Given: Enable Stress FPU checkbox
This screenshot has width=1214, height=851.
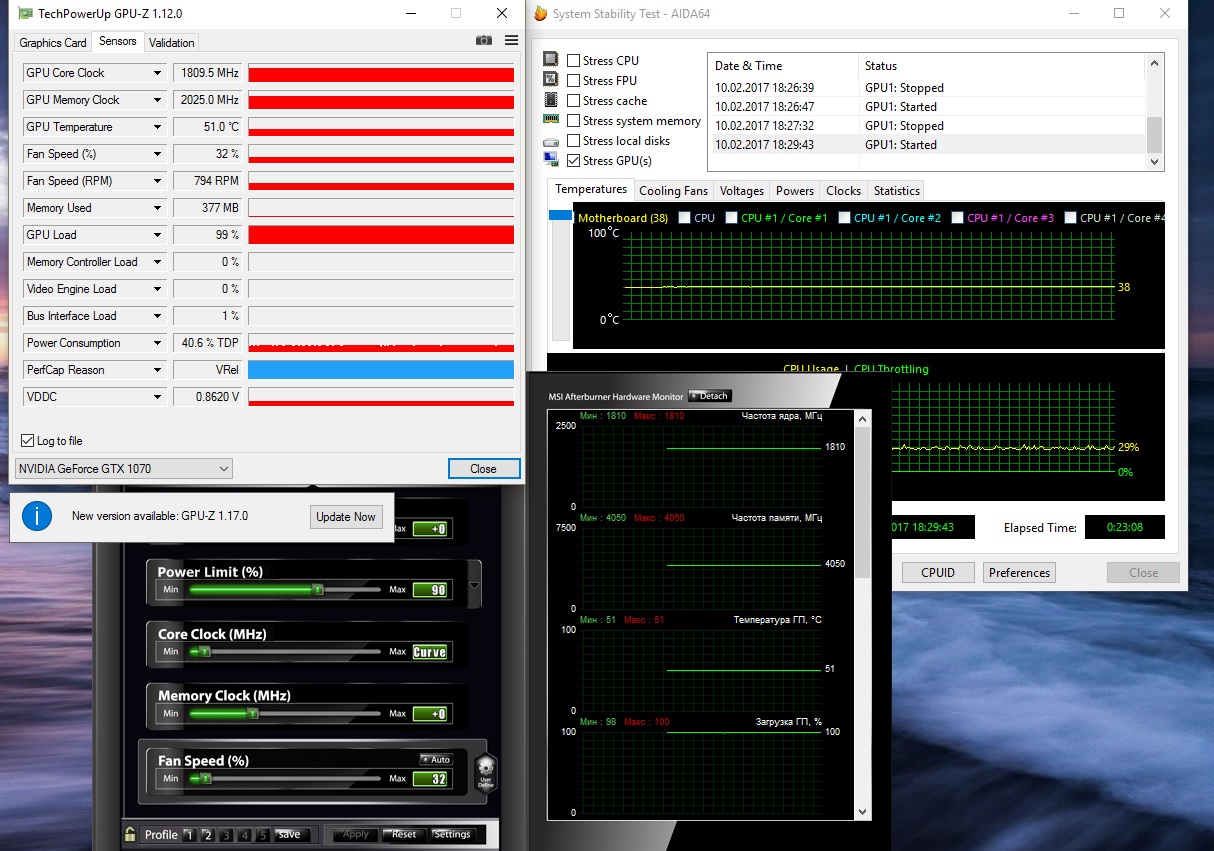Looking at the screenshot, I should (574, 80).
